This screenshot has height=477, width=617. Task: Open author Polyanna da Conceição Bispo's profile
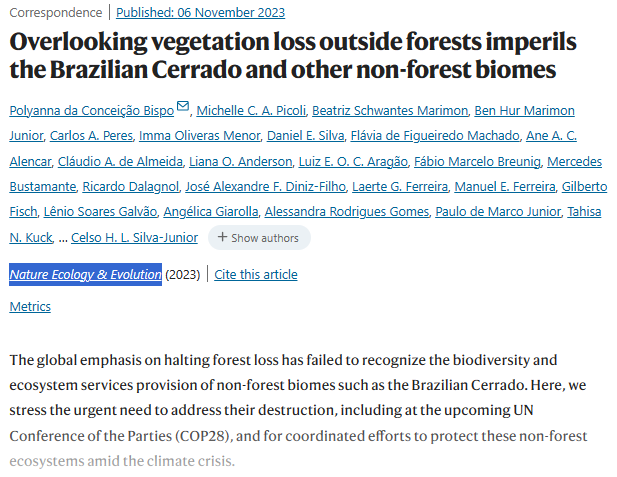pyautogui.click(x=91, y=109)
